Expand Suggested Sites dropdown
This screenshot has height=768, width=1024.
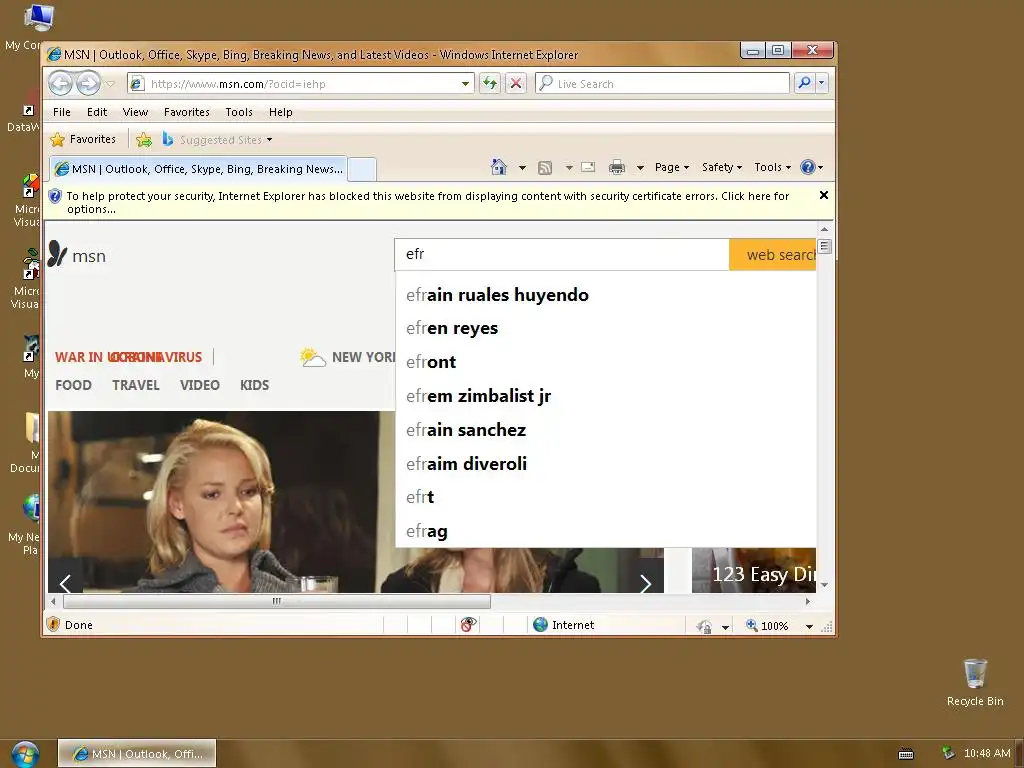[x=270, y=140]
